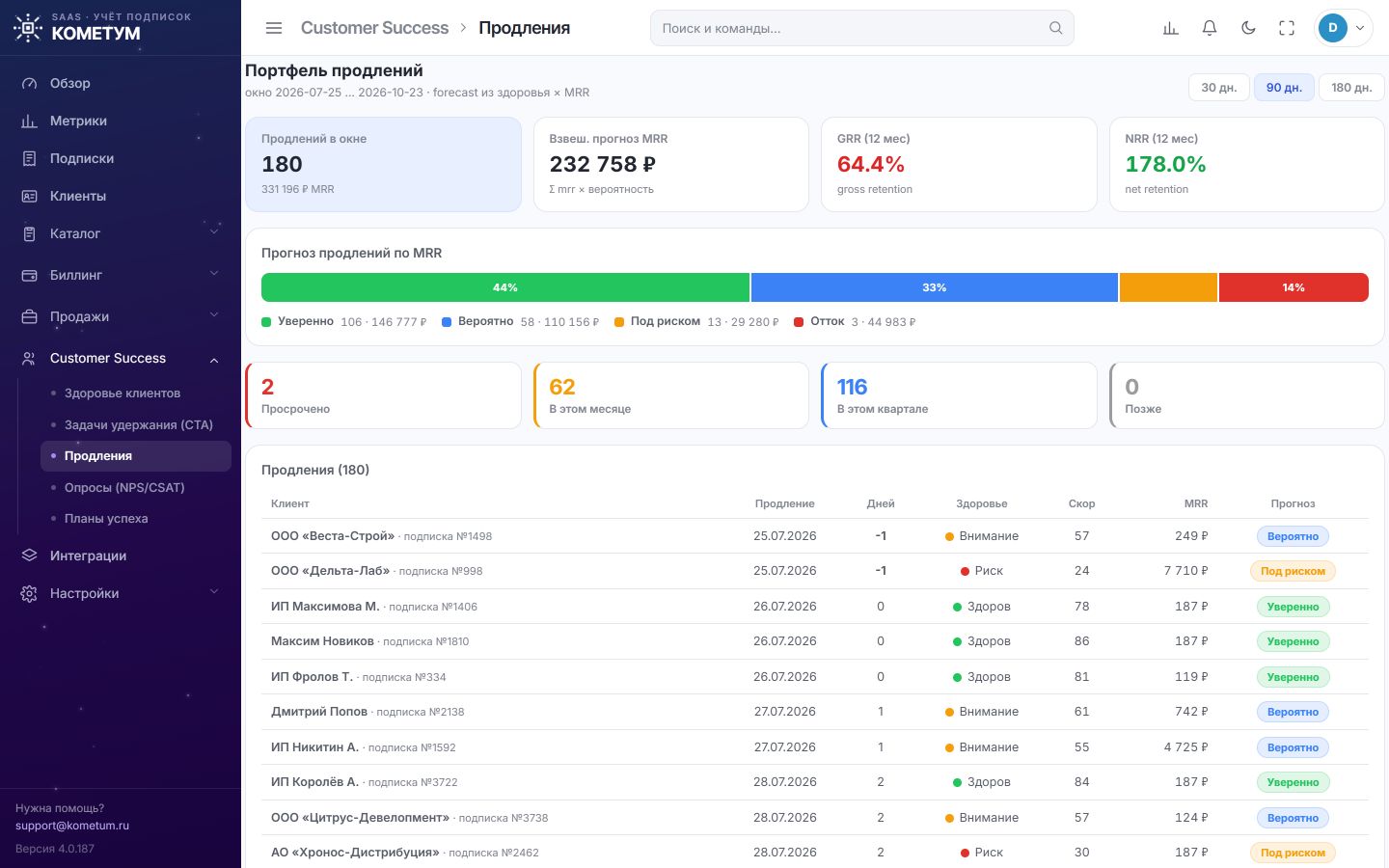Click the Продажи briefcase icon
The height and width of the screenshot is (868, 1389).
[x=30, y=316]
